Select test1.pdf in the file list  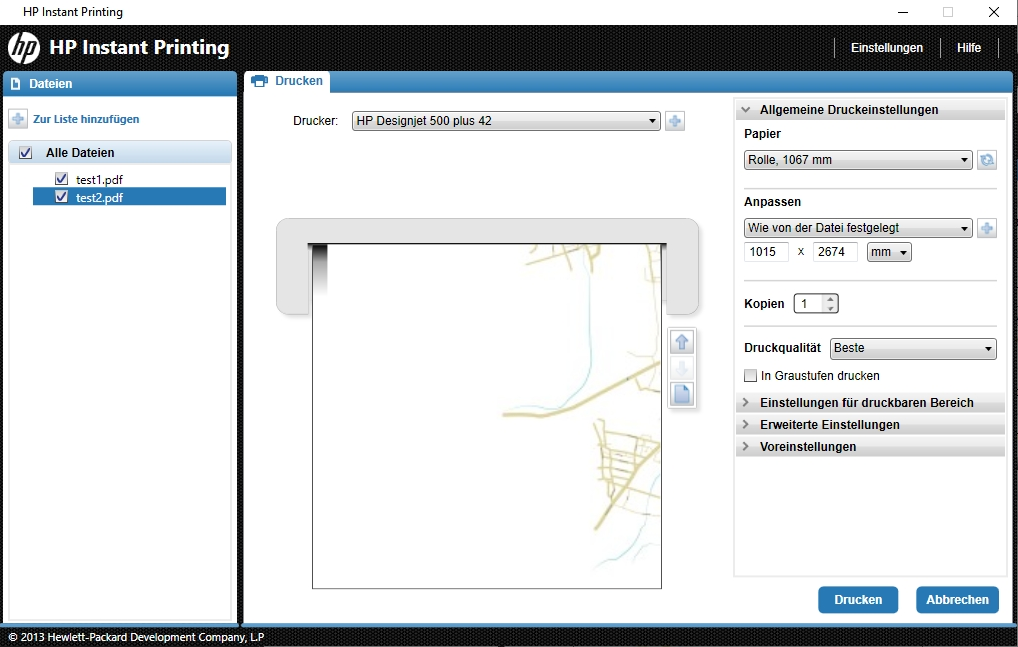pos(99,180)
